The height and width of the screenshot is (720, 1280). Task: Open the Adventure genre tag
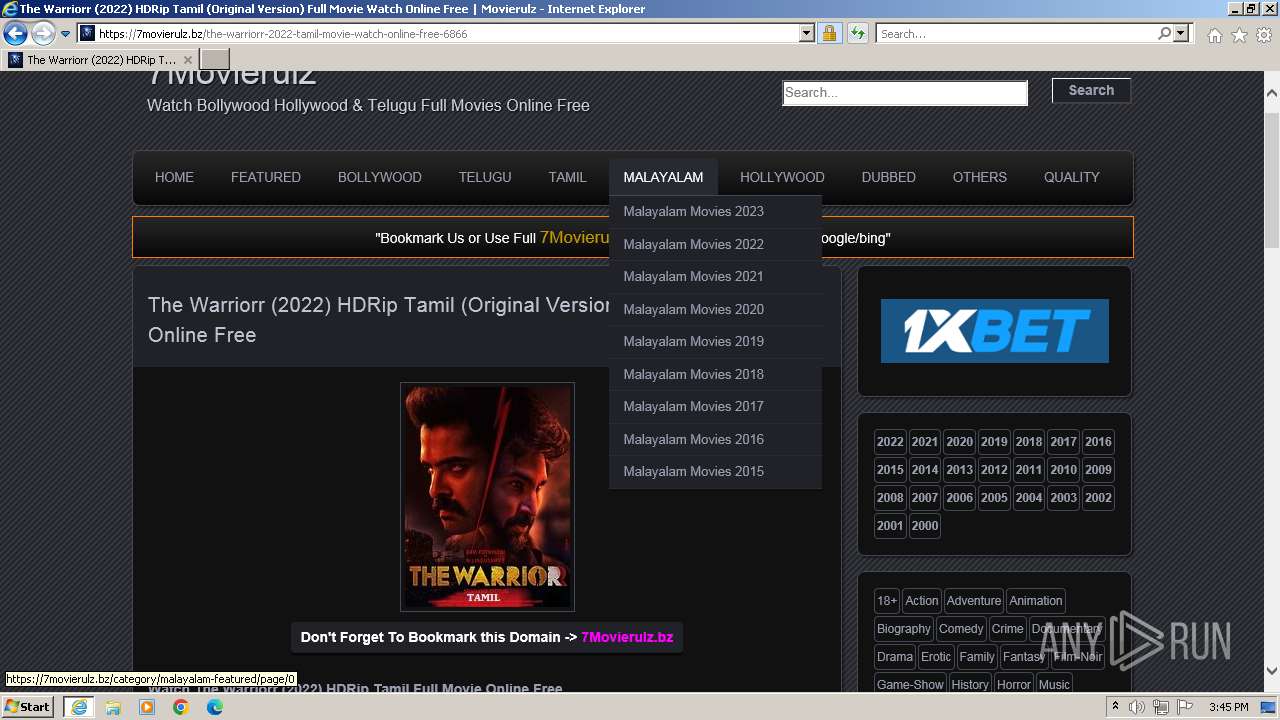pos(974,601)
